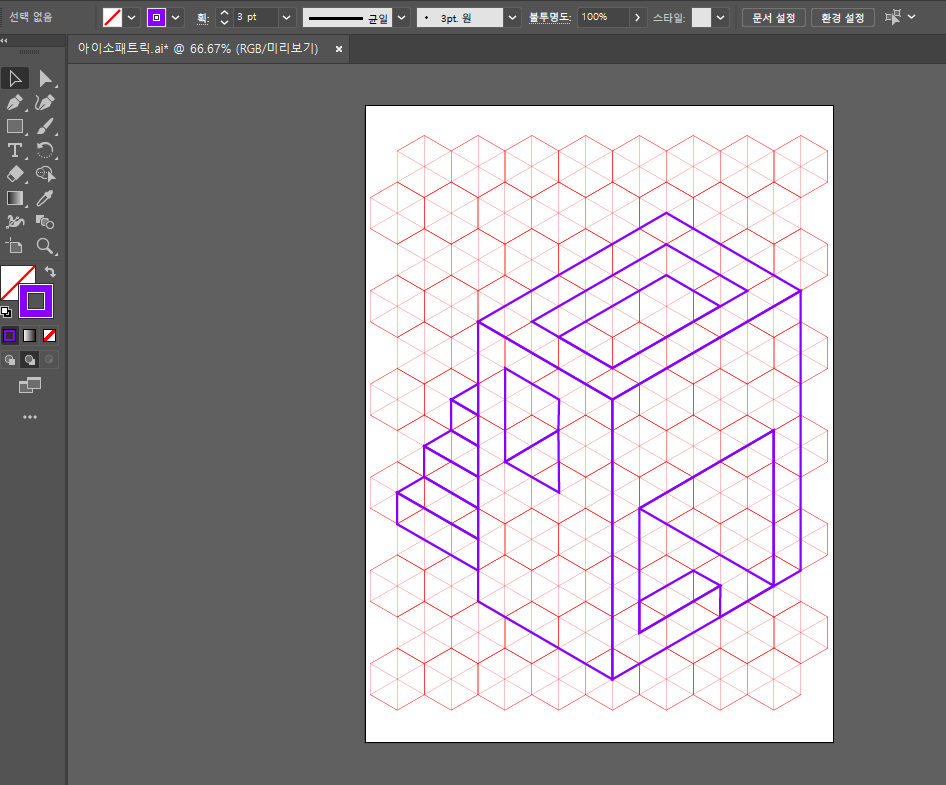Set paint mode to Gradient

point(30,335)
